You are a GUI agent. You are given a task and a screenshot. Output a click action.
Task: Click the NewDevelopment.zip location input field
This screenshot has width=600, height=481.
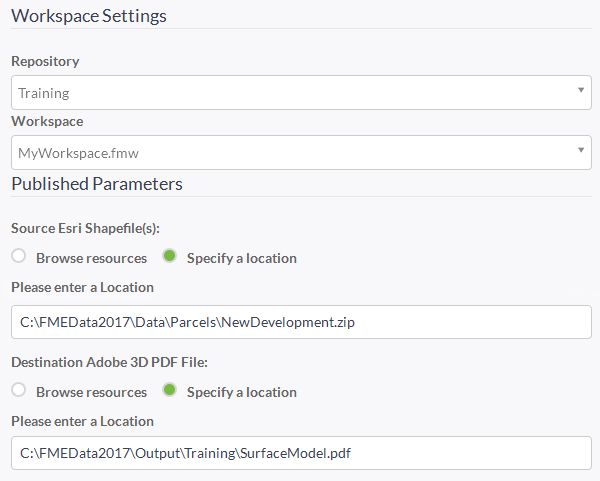point(301,322)
